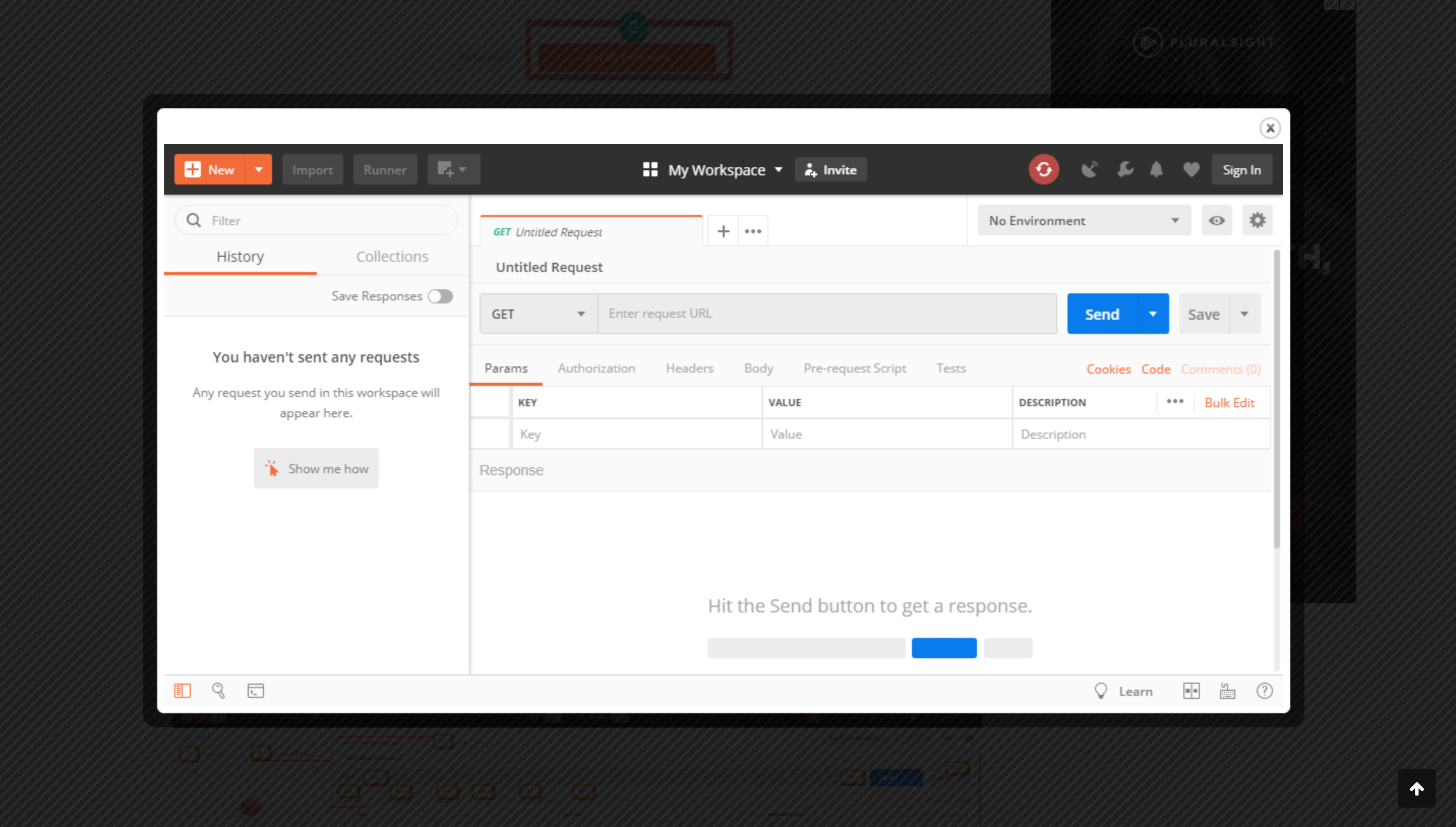Select the search icon in the footer

pyautogui.click(x=219, y=691)
